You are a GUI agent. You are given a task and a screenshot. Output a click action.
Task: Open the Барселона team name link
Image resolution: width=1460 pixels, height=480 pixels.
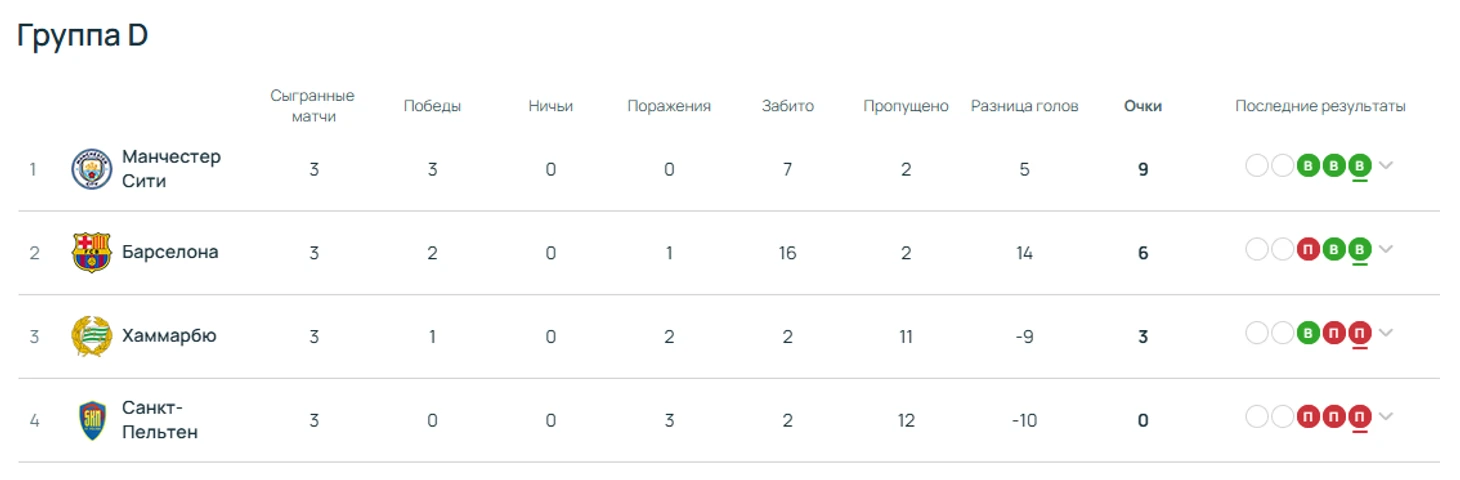coord(170,252)
